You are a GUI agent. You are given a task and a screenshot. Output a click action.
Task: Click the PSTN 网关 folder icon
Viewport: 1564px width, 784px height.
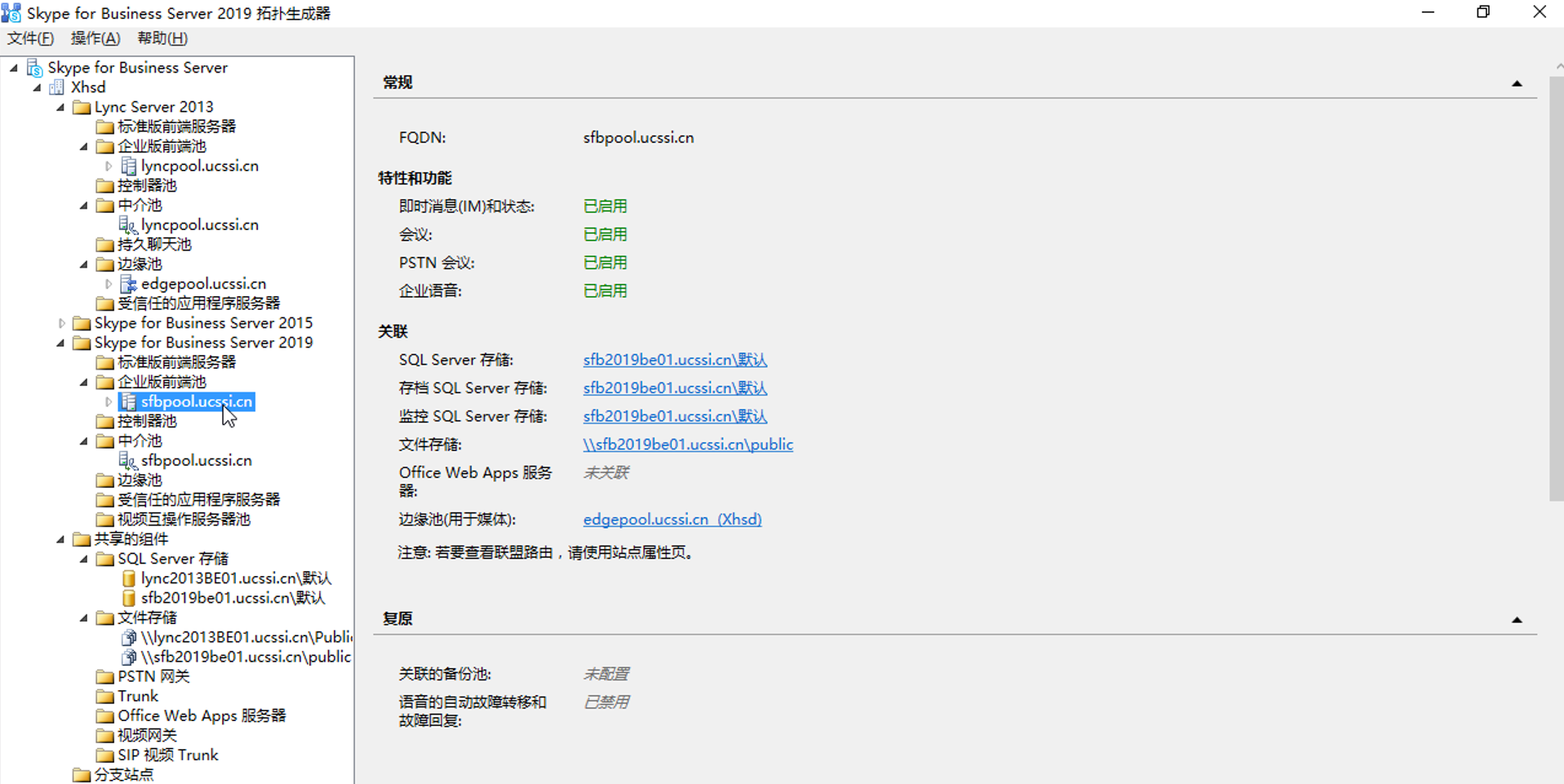tap(104, 676)
